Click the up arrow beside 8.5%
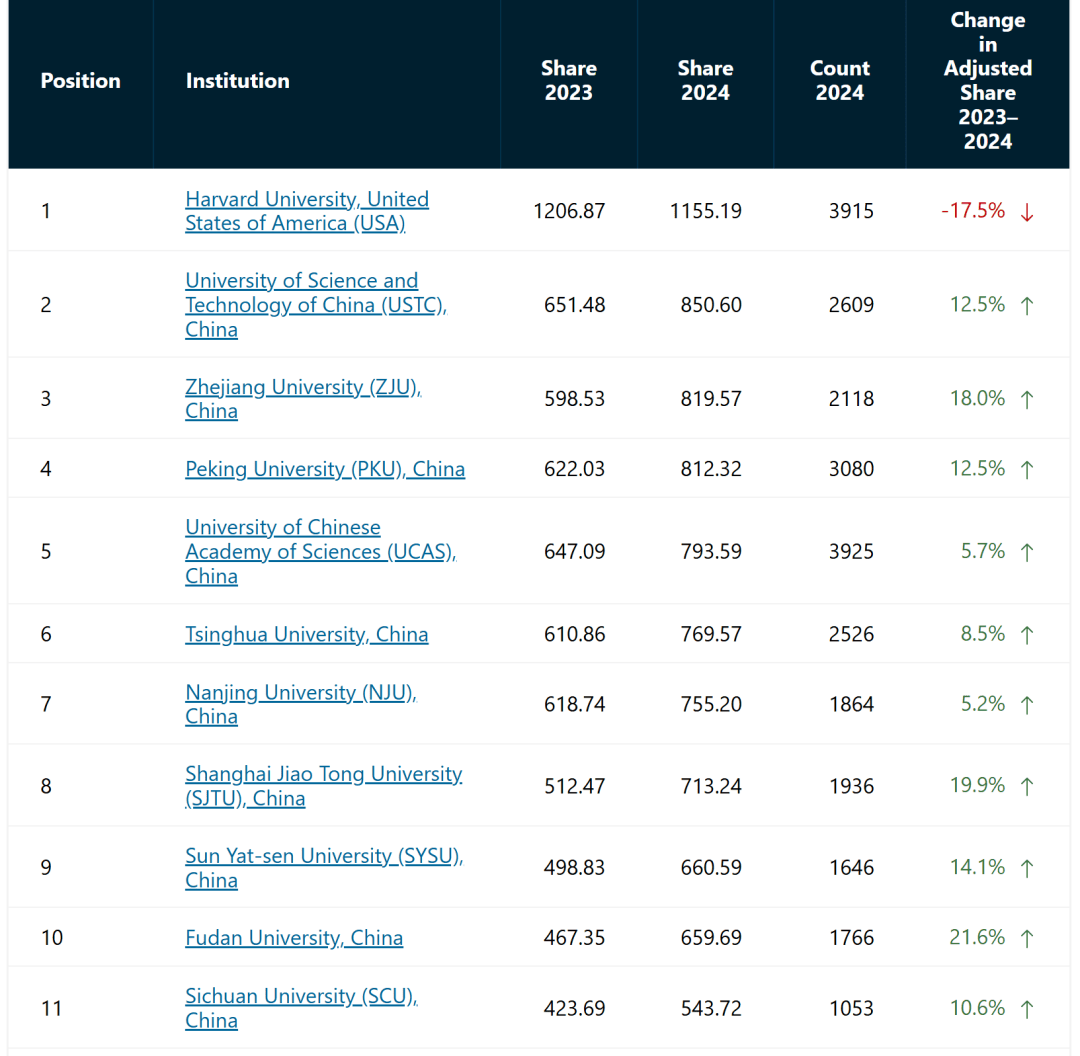This screenshot has width=1080, height=1056. click(x=1027, y=635)
